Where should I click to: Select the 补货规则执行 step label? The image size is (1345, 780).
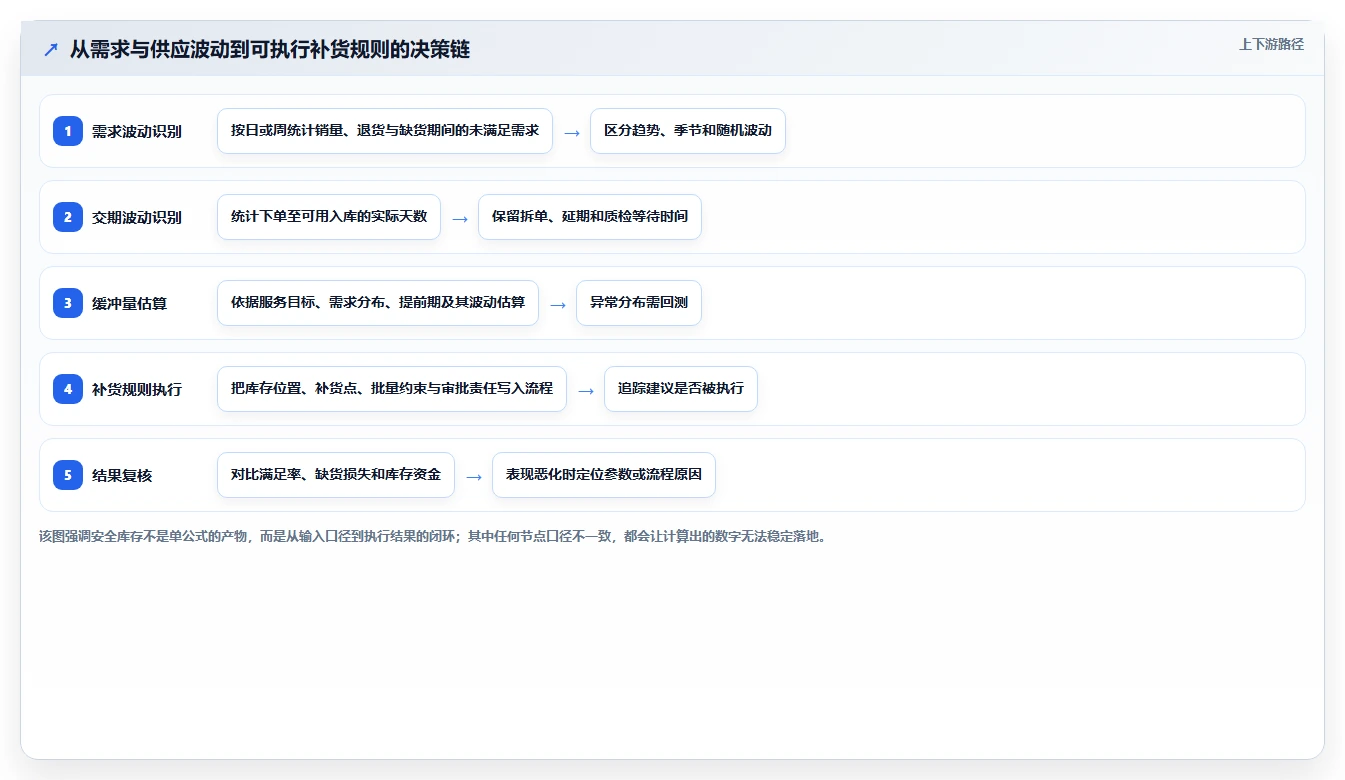point(137,389)
